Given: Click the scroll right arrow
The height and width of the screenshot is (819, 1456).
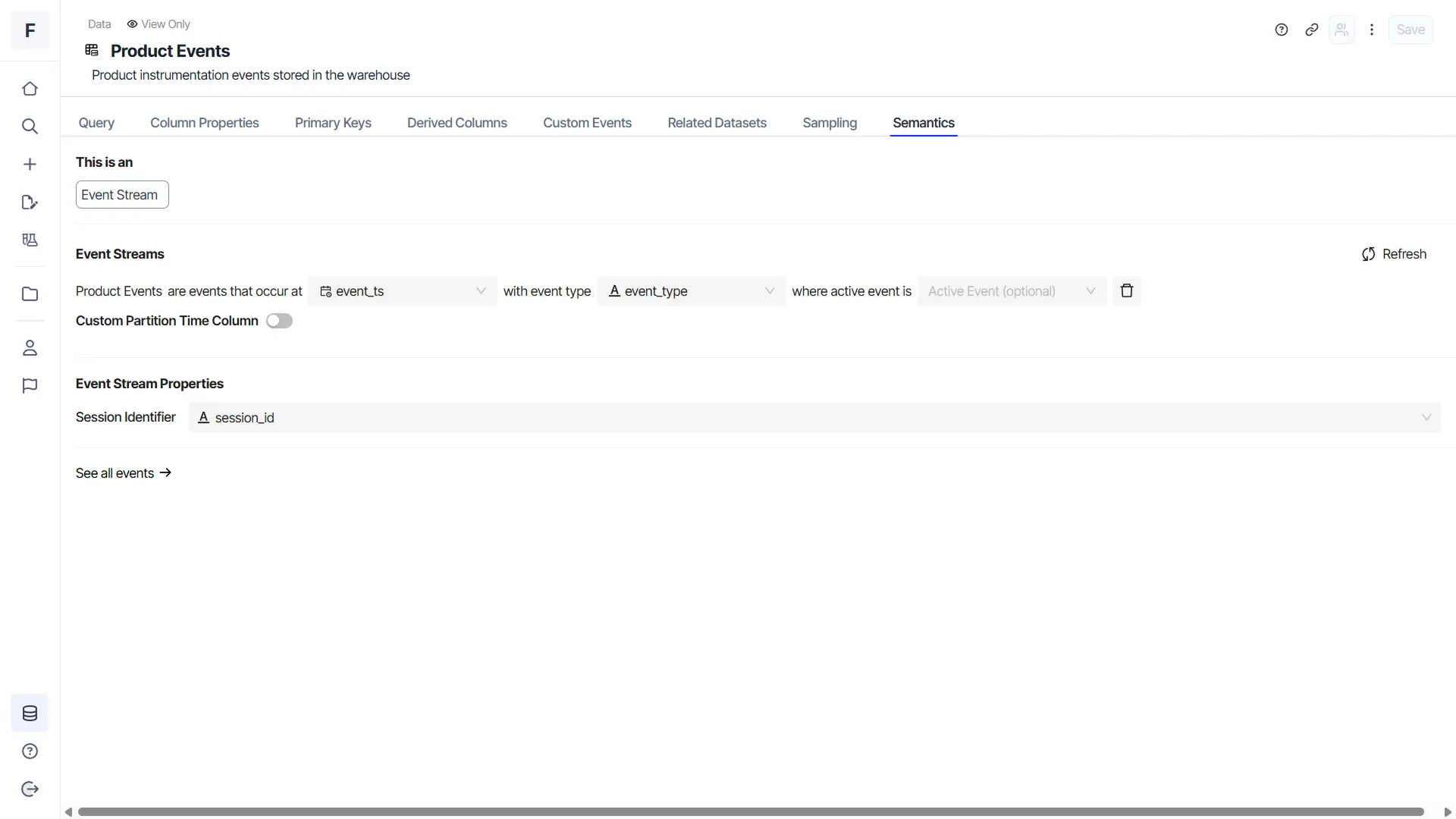Looking at the screenshot, I should coord(1447,812).
